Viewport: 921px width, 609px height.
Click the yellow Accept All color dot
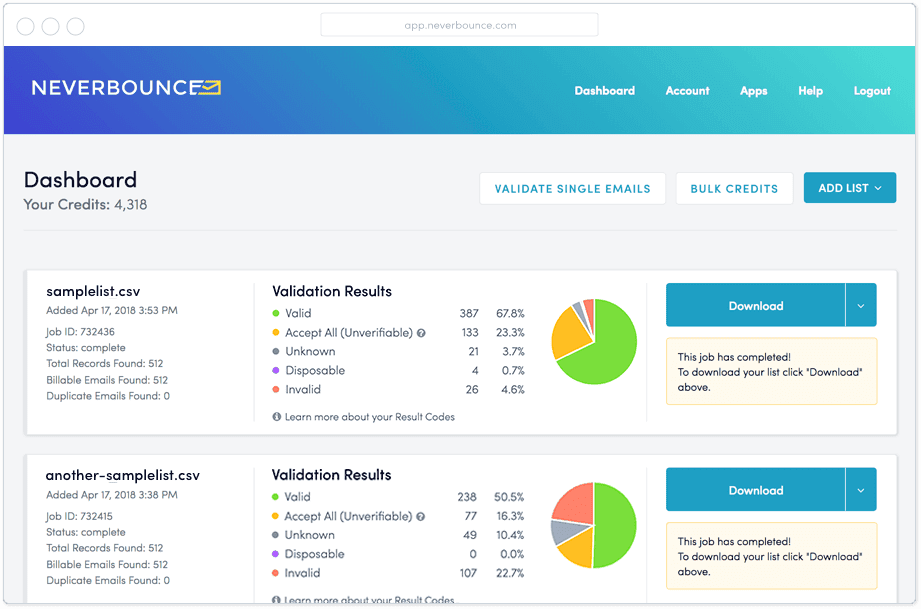pos(276,332)
